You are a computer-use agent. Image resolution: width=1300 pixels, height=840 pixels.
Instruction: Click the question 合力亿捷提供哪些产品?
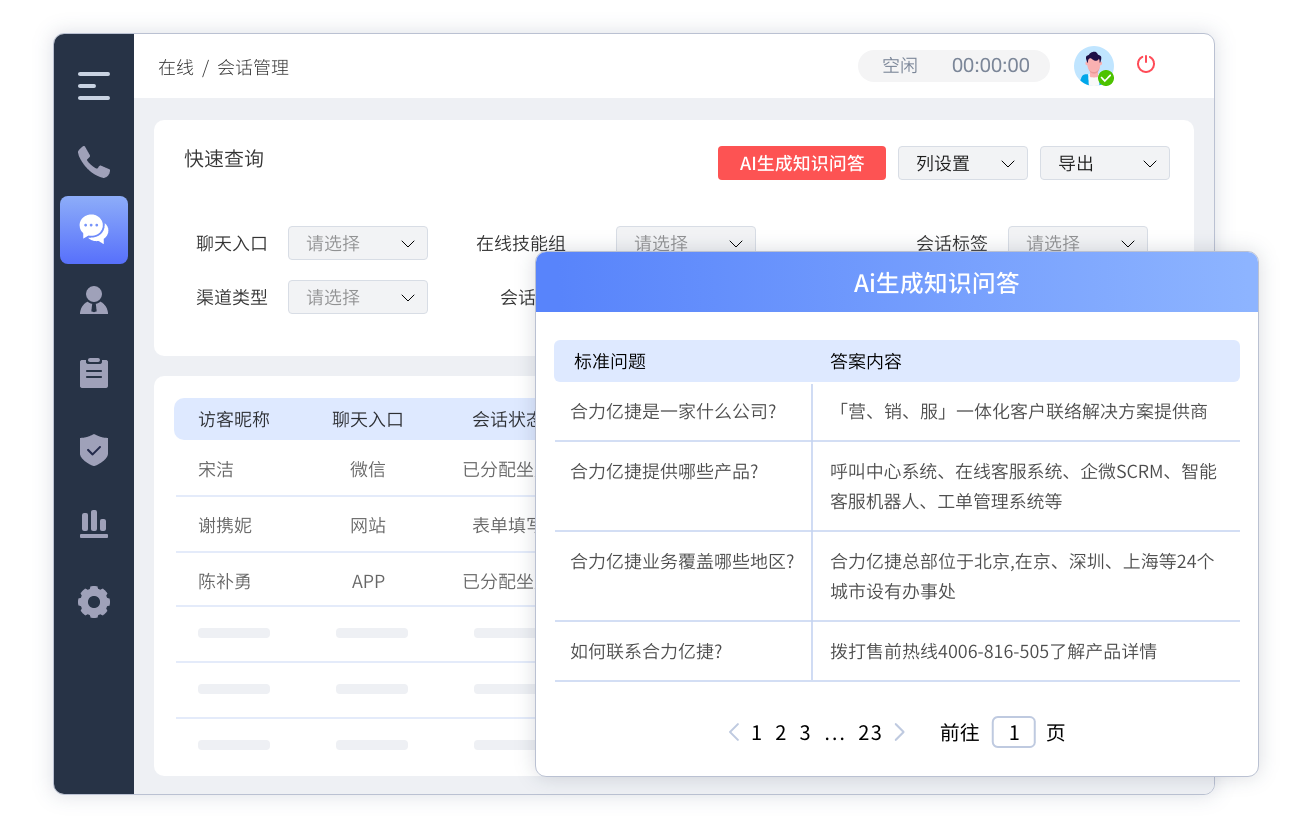click(664, 471)
